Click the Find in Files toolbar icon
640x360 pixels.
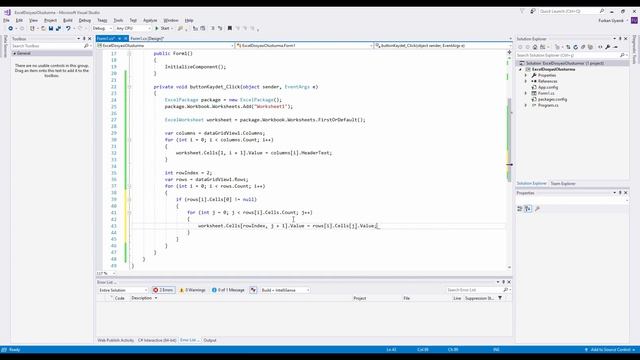[x=180, y=28]
